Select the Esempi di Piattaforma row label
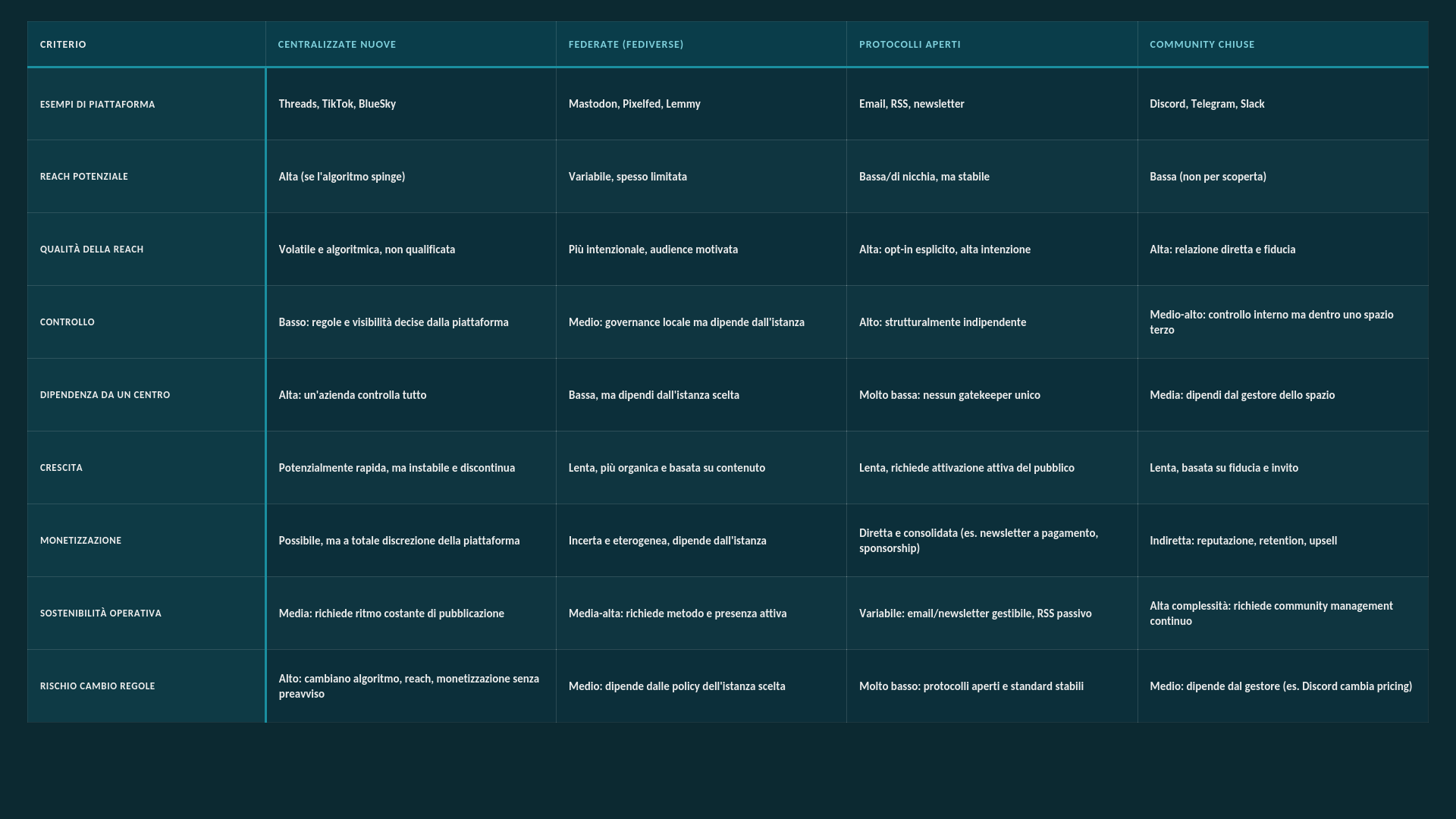 click(x=97, y=105)
